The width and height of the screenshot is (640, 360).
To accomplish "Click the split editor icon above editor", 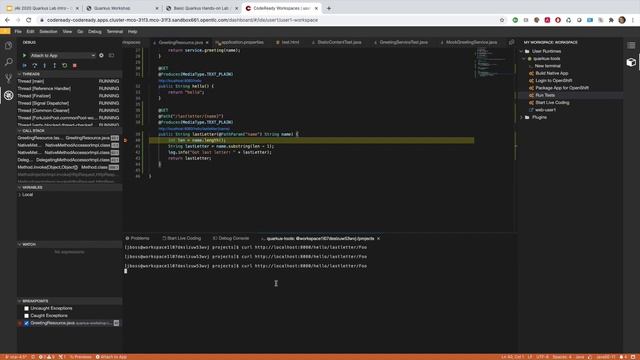I will tap(511, 42).
